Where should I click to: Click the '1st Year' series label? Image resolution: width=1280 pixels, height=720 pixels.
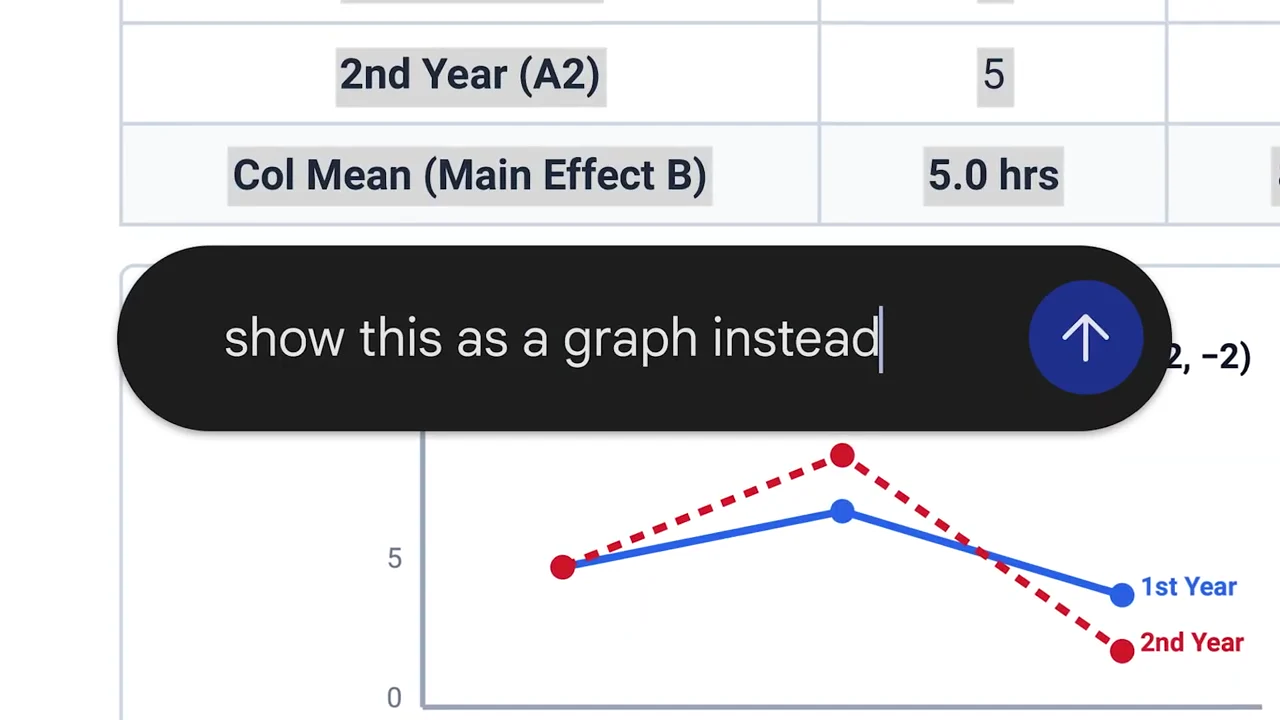pyautogui.click(x=1189, y=587)
